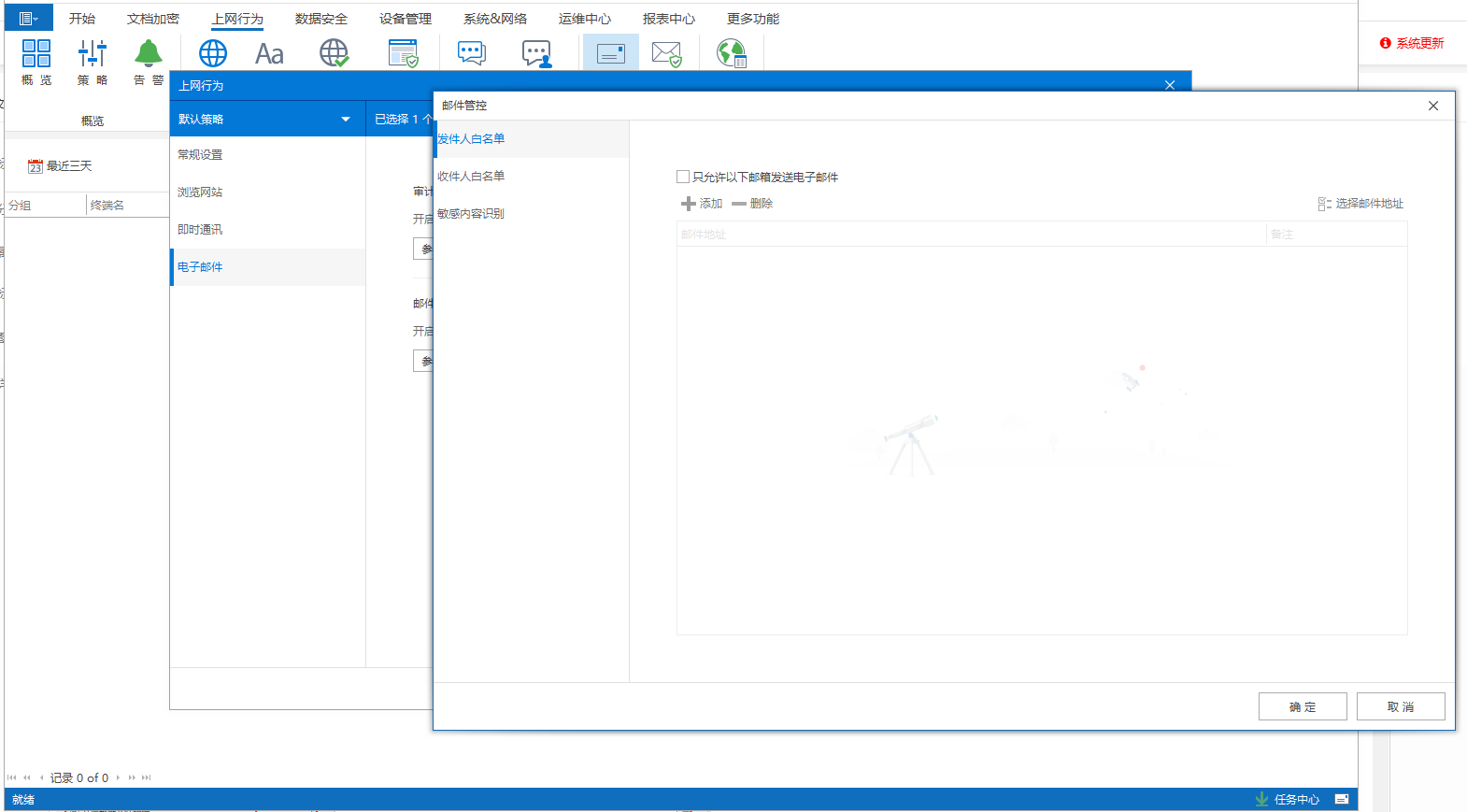1467x812 pixels.
Task: Open the application menu icon at top-left
Action: pyautogui.click(x=28, y=18)
